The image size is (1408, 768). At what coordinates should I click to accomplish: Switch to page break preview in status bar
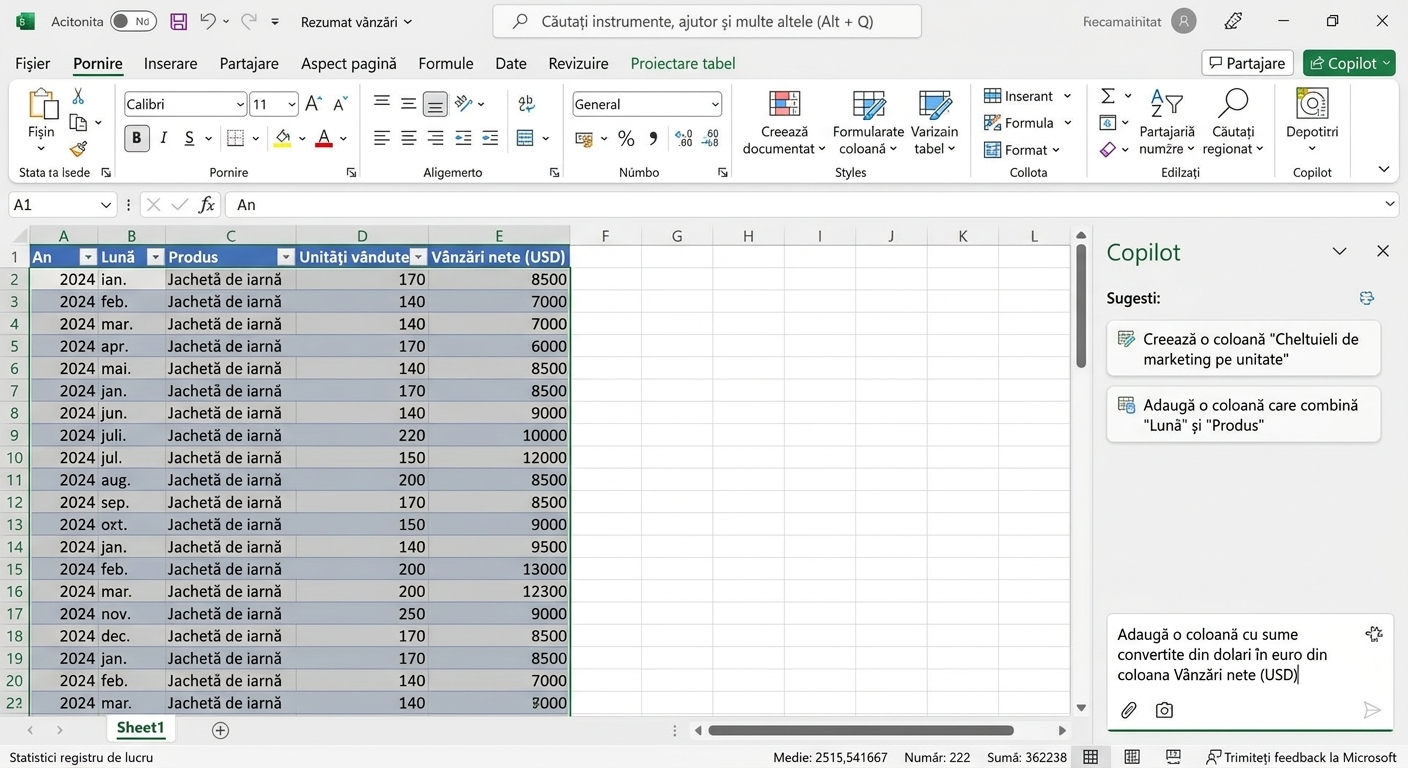(x=1173, y=757)
